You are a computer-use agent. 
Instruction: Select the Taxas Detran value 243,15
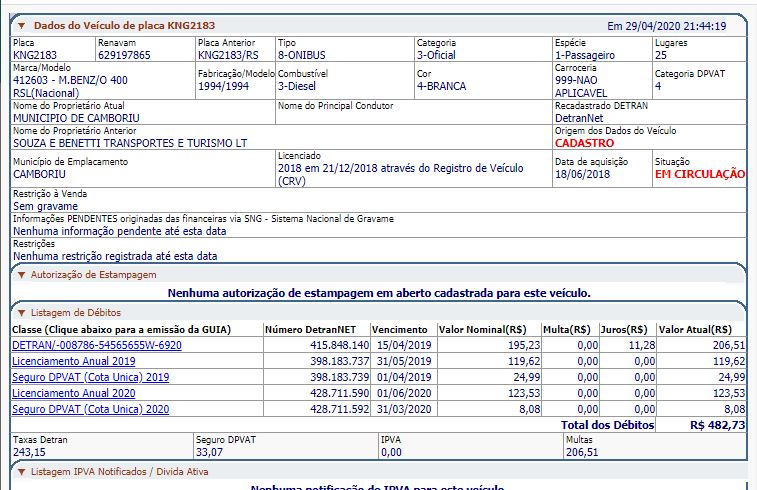click(x=29, y=452)
